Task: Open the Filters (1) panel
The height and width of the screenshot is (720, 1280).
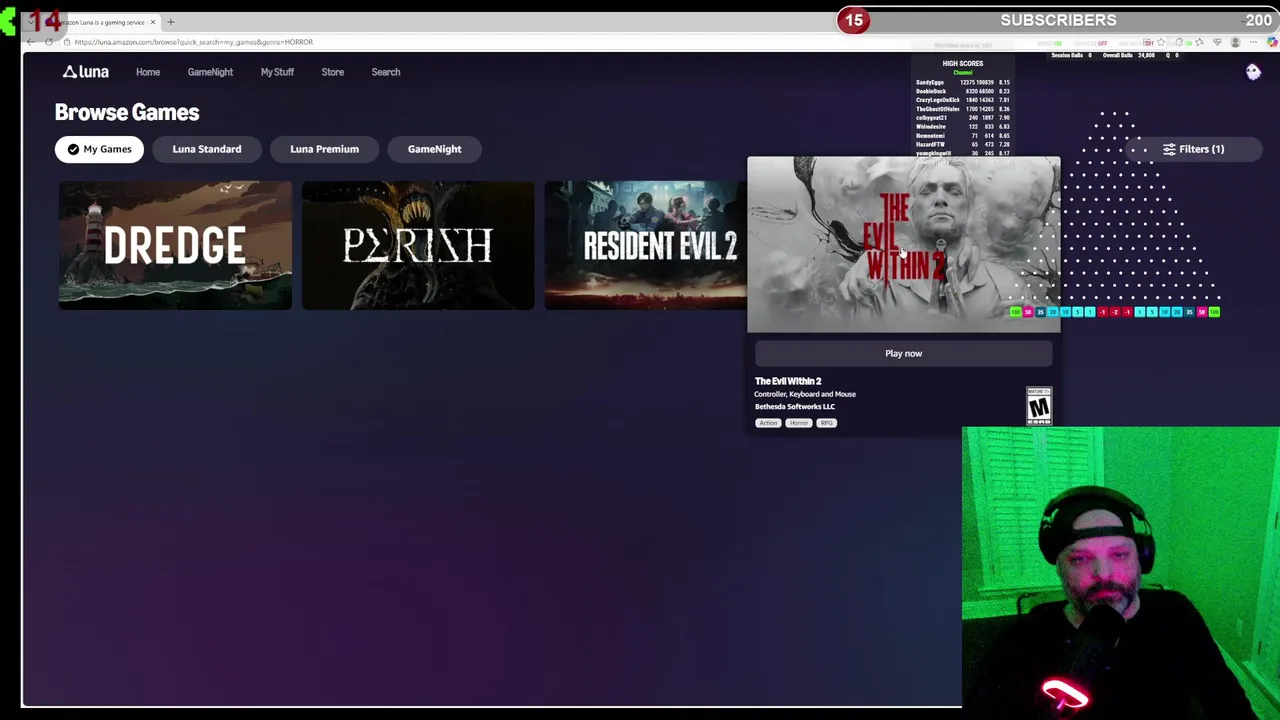Action: (1193, 149)
